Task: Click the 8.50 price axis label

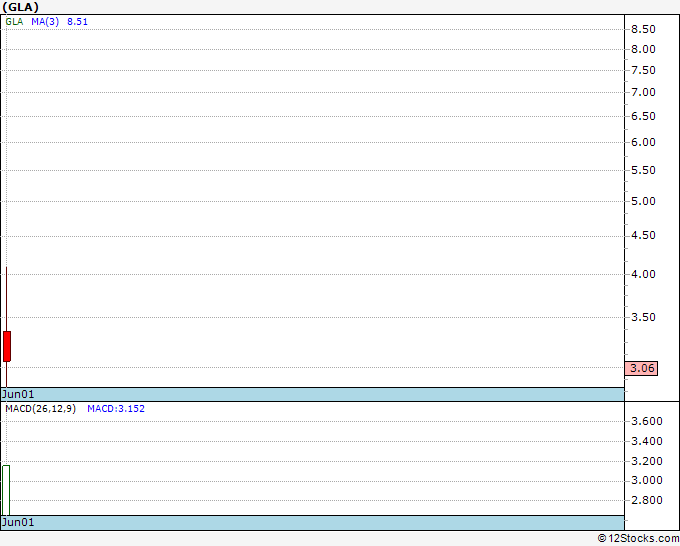Action: pos(643,29)
